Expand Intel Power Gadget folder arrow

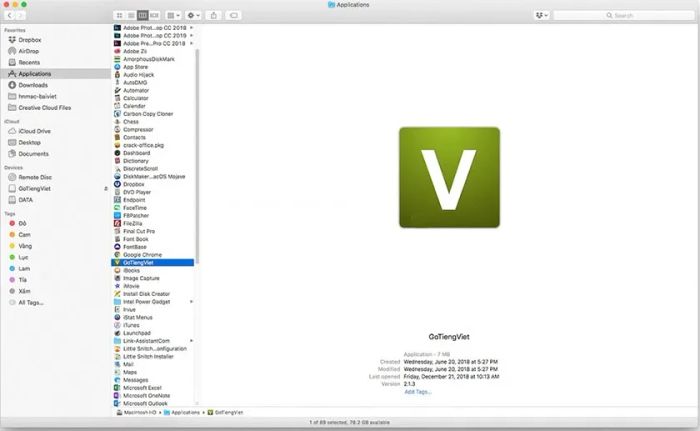point(192,301)
